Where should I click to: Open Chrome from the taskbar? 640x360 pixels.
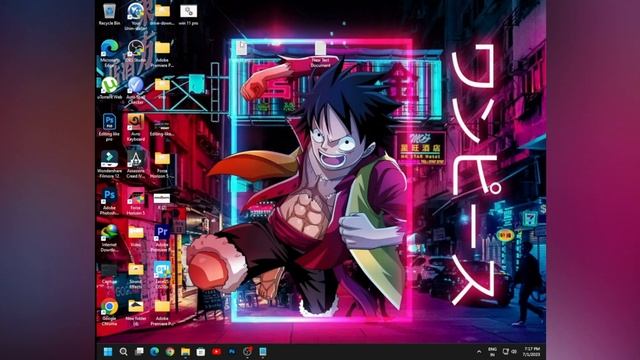[170, 351]
